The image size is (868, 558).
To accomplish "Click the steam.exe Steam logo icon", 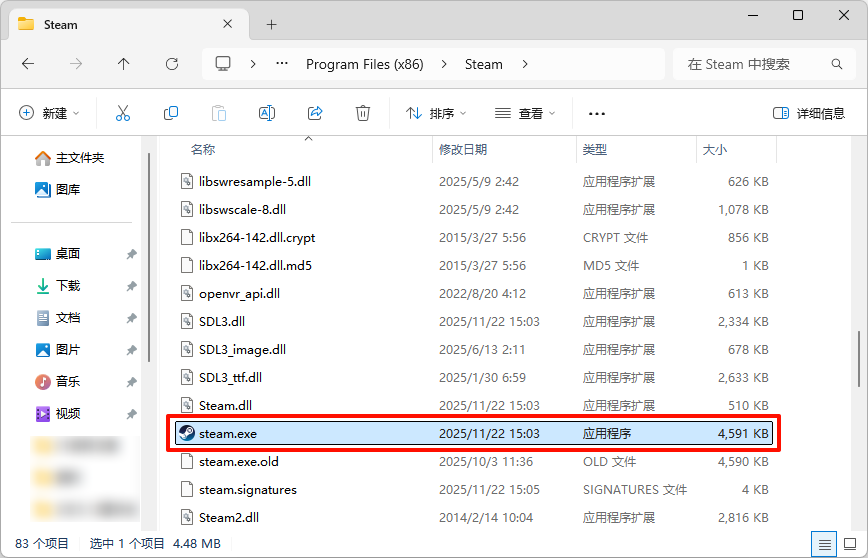I will click(187, 433).
